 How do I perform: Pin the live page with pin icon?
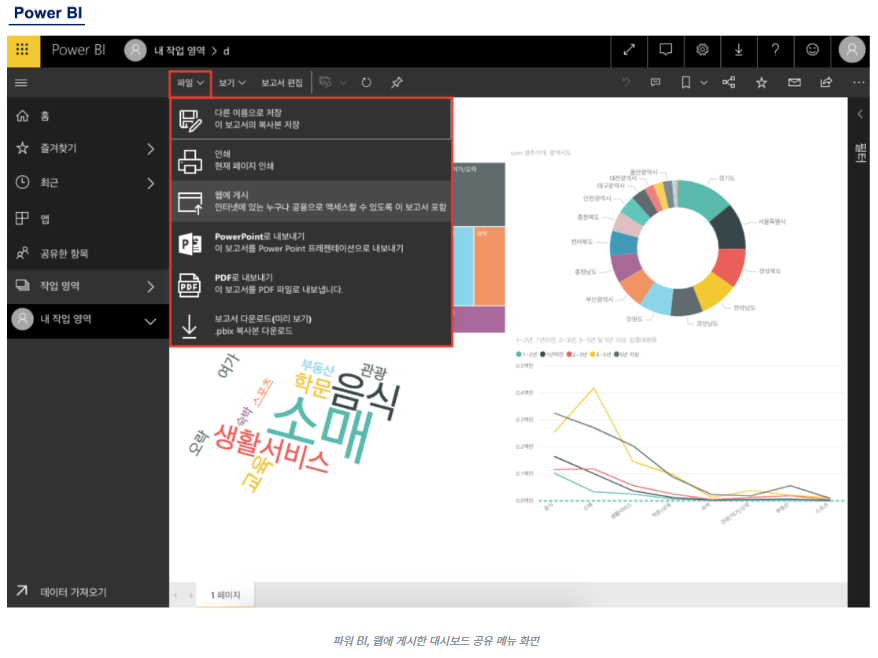pos(396,83)
